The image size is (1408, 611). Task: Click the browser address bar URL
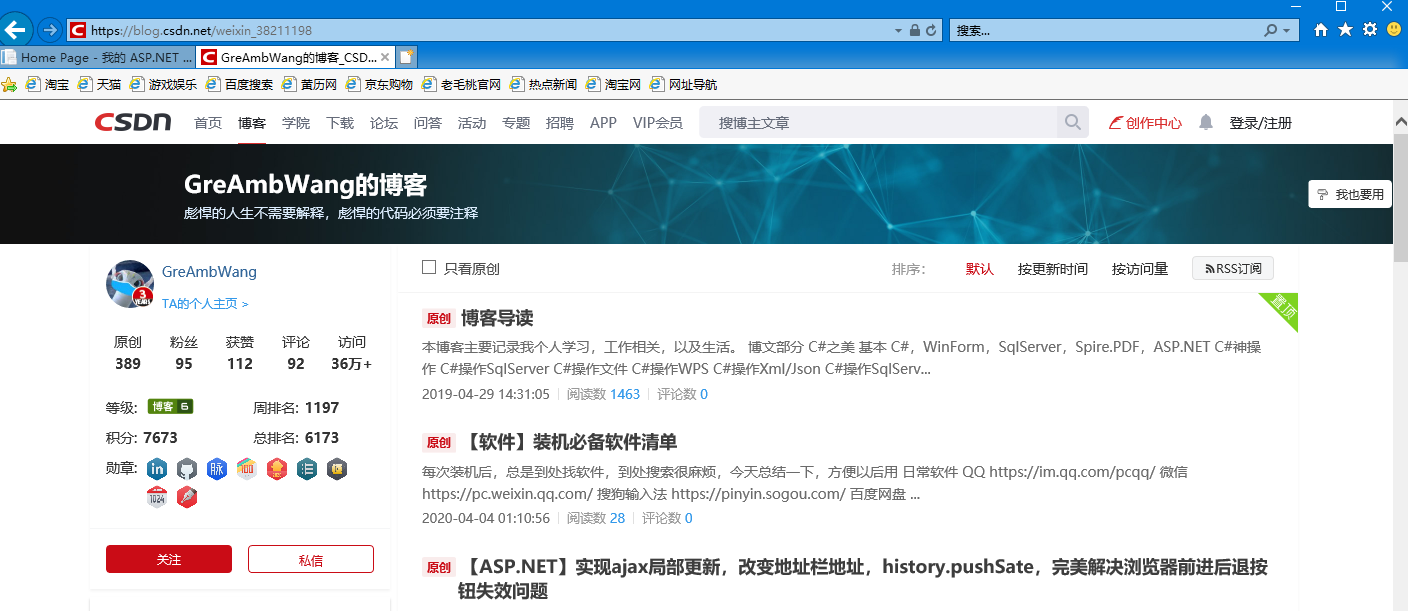[x=201, y=31]
